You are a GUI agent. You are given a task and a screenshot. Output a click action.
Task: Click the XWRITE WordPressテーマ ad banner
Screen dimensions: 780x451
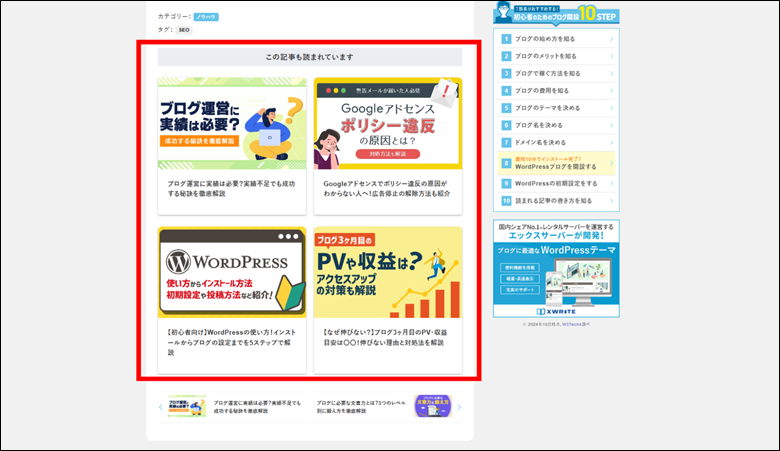coord(556,269)
